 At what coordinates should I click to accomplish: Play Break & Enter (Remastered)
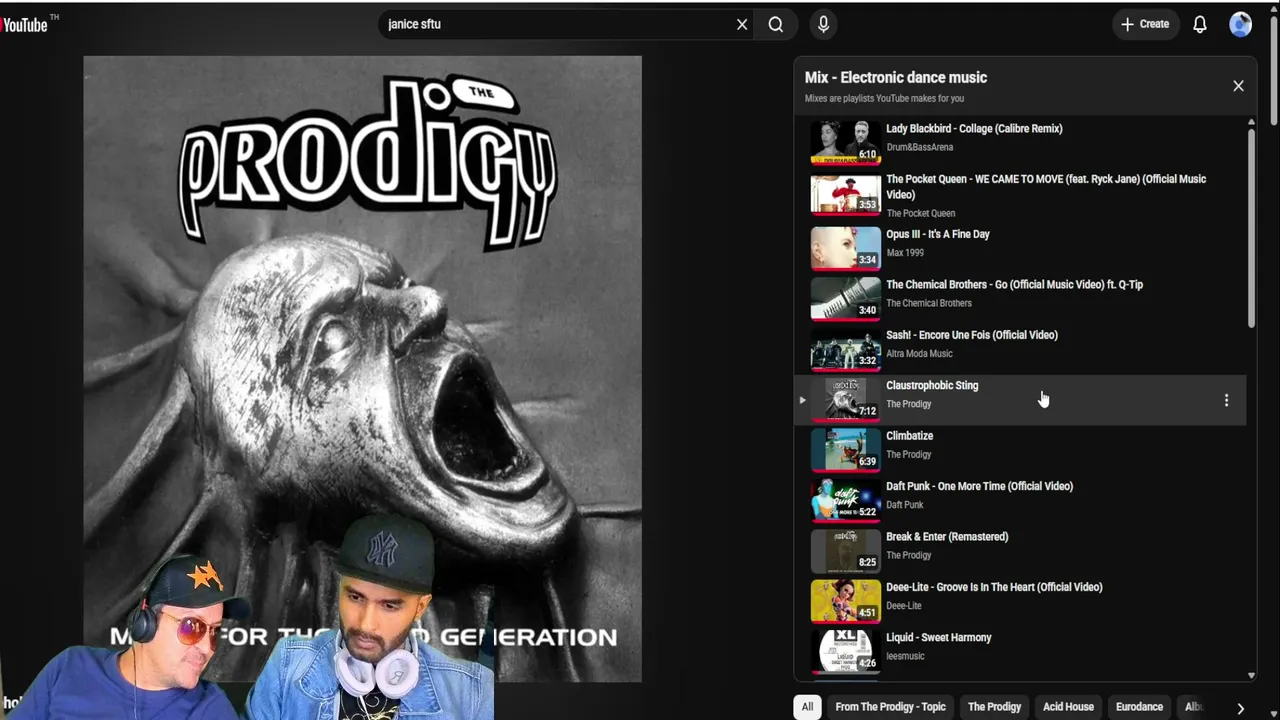pyautogui.click(x=947, y=537)
